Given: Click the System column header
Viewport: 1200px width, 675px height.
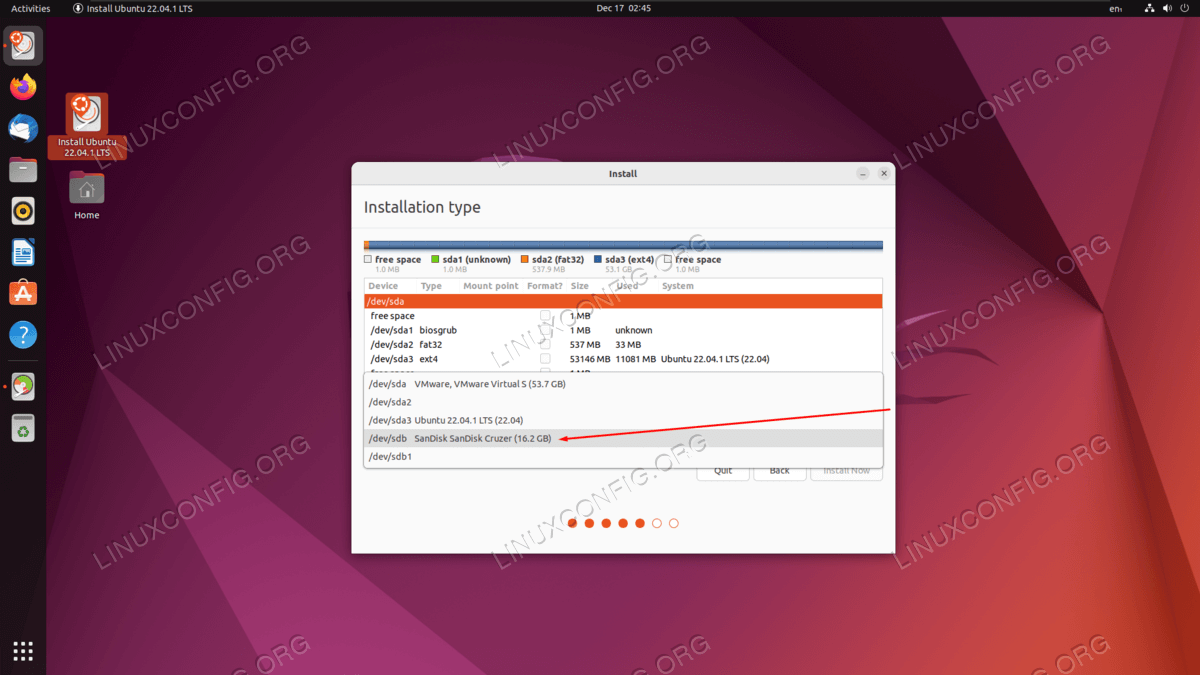Looking at the screenshot, I should [x=677, y=286].
